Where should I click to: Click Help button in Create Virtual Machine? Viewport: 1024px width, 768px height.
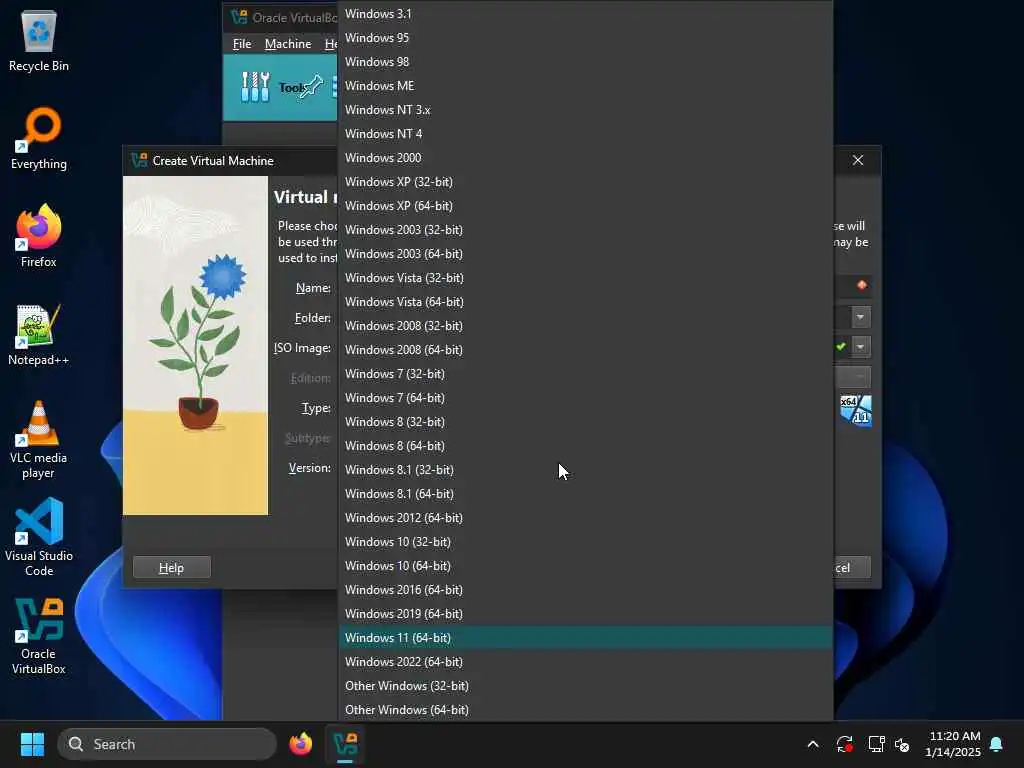[x=172, y=568]
